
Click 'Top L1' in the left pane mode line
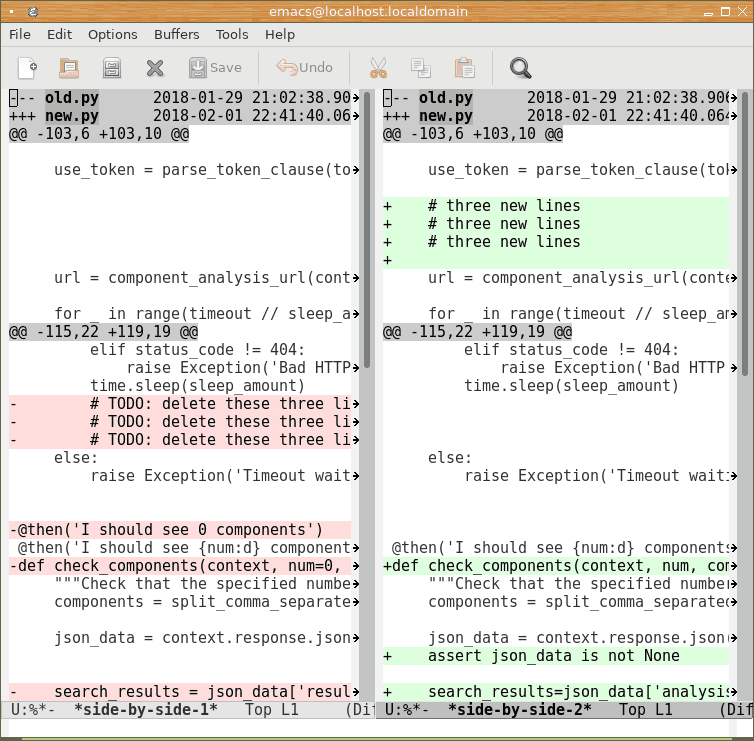[x=272, y=709]
